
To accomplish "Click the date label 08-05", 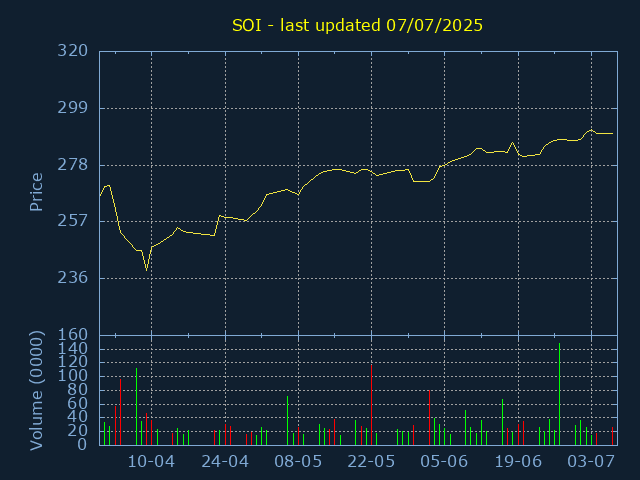I will (298, 462).
